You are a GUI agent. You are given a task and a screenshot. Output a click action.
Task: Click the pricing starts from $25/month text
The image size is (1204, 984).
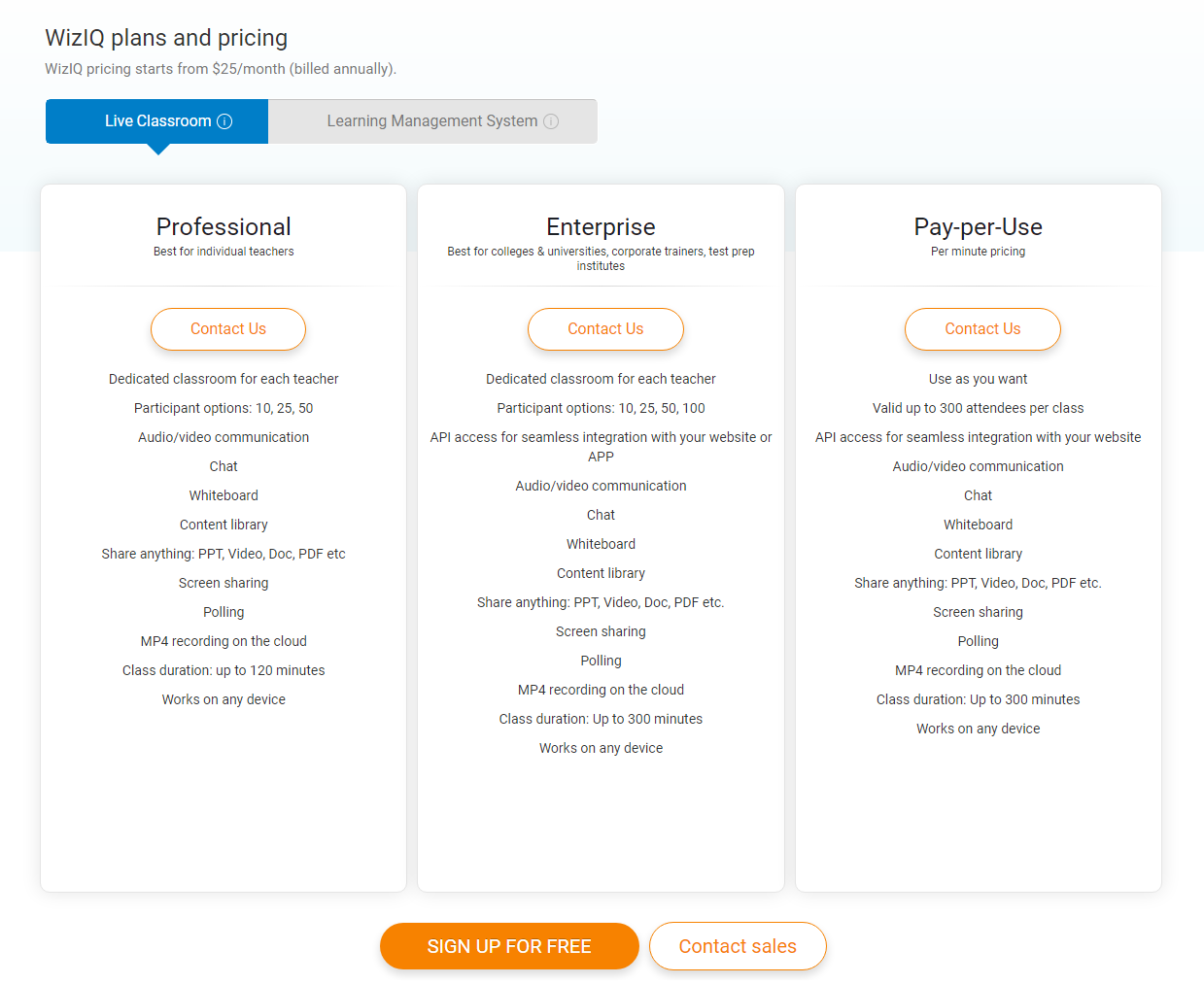pyautogui.click(x=221, y=69)
